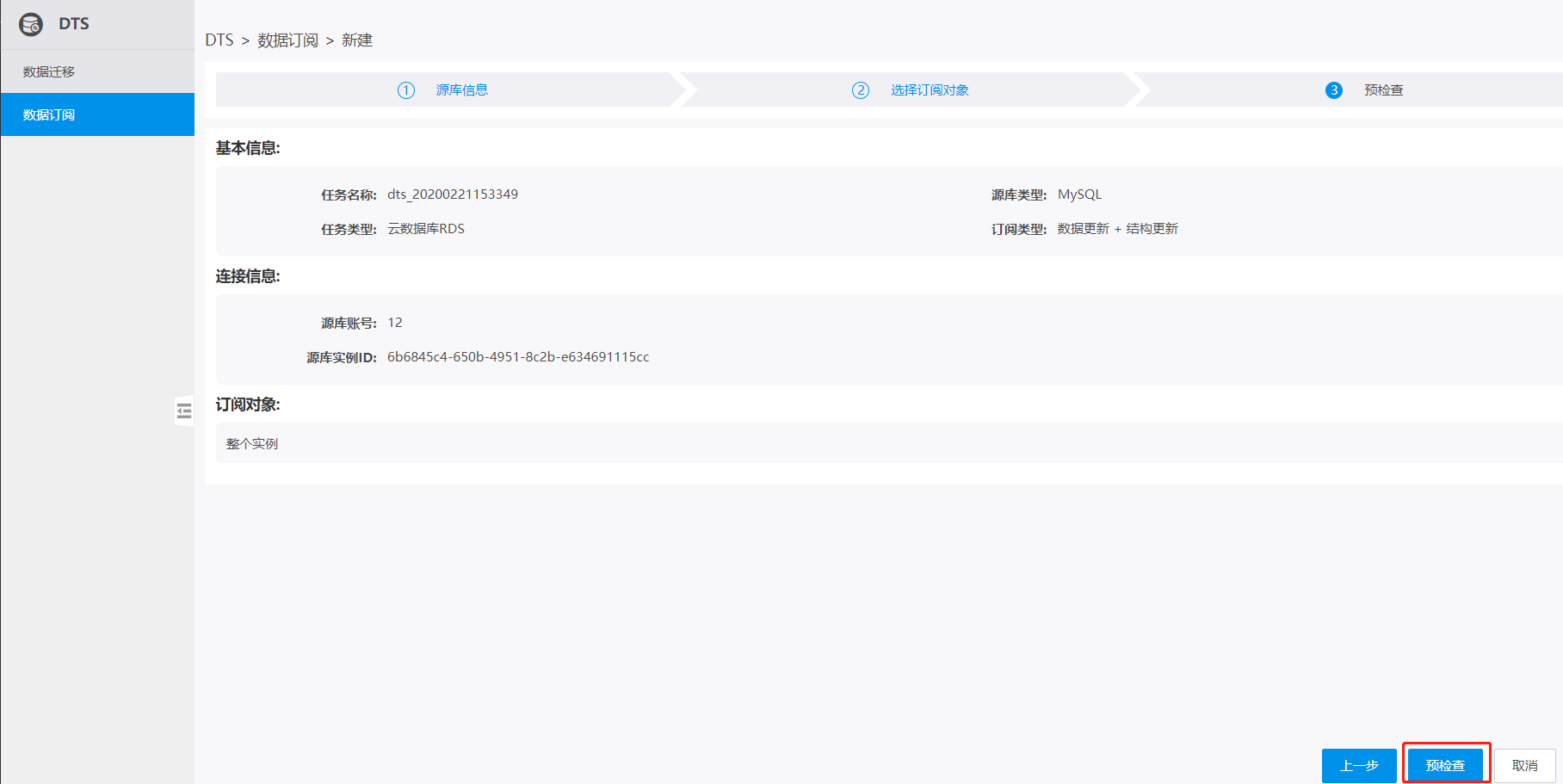Click 新建 in the breadcrumb path
Image resolution: width=1563 pixels, height=784 pixels.
click(x=357, y=40)
